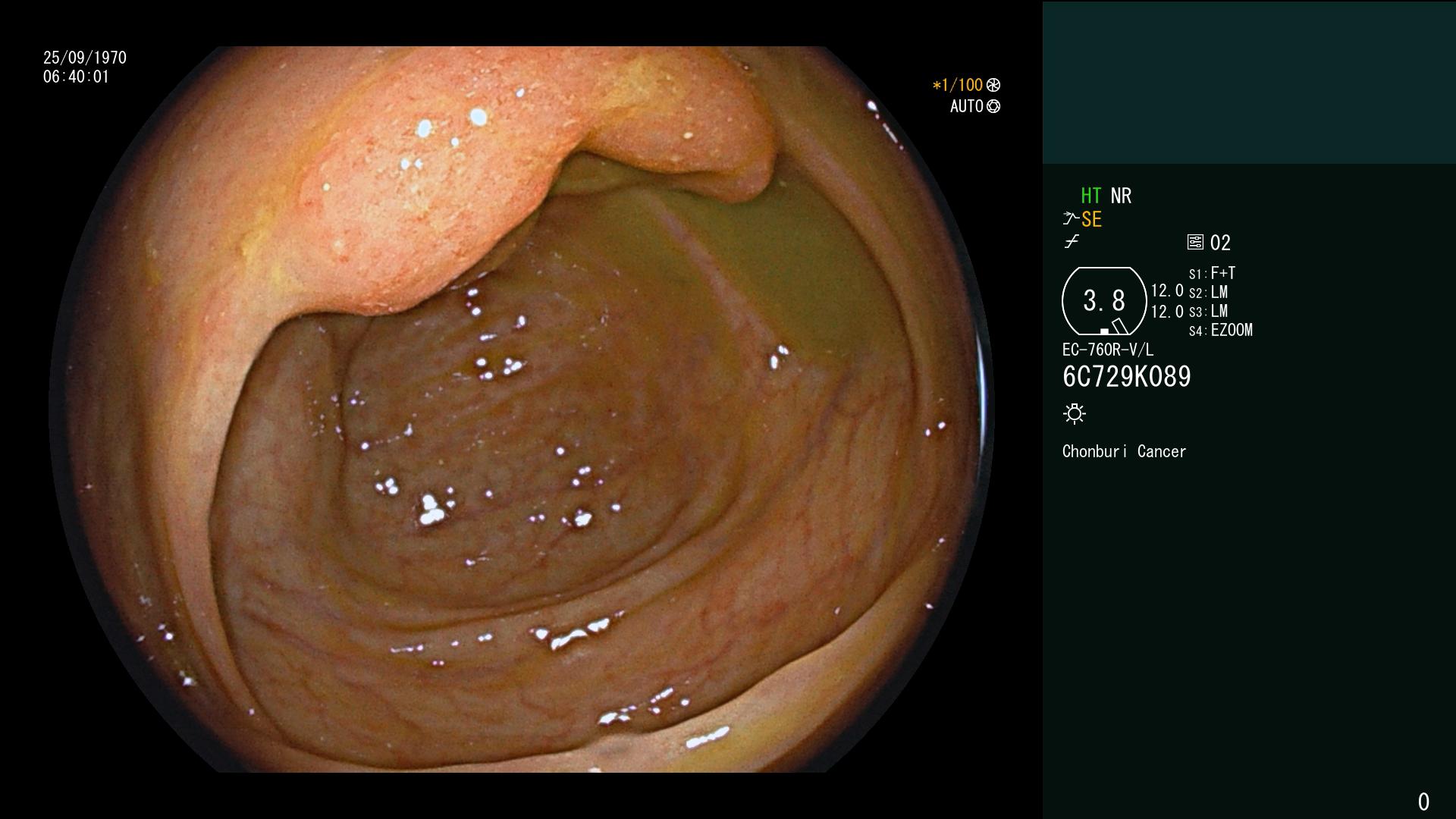The width and height of the screenshot is (1456, 819).
Task: Select scope switch S4: EZOOM
Action: (x=1221, y=330)
